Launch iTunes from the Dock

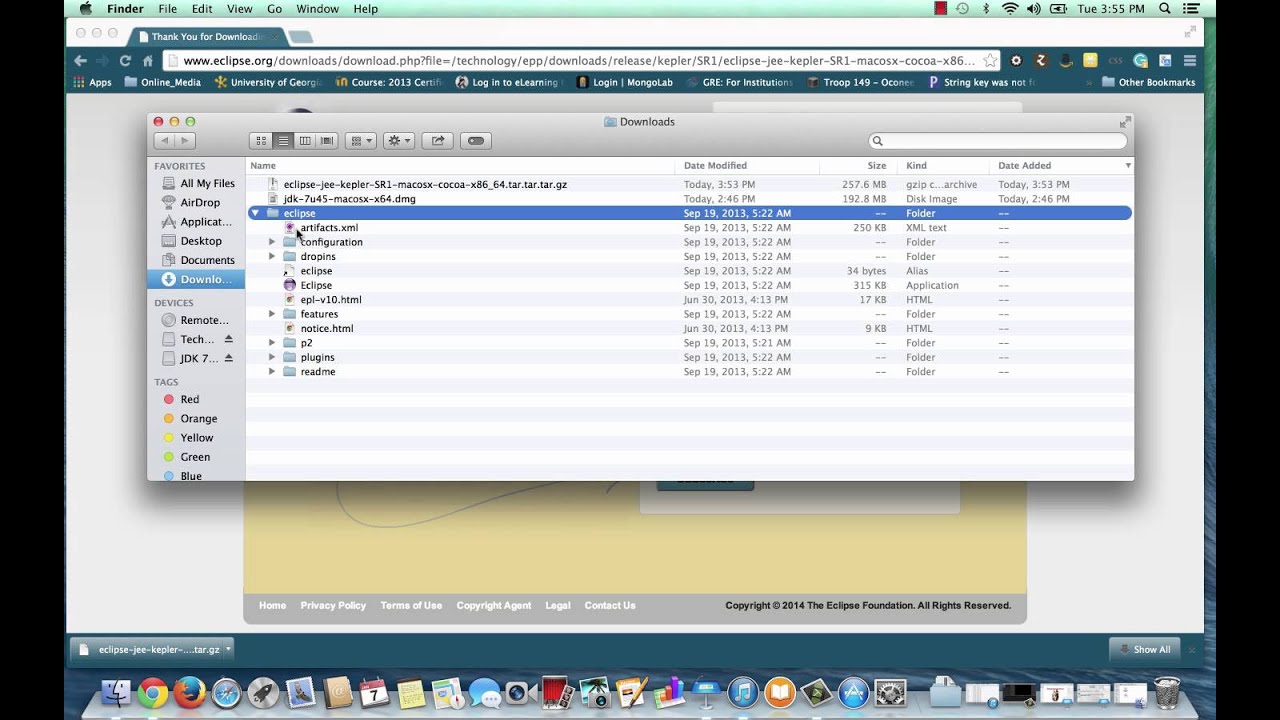click(x=744, y=690)
